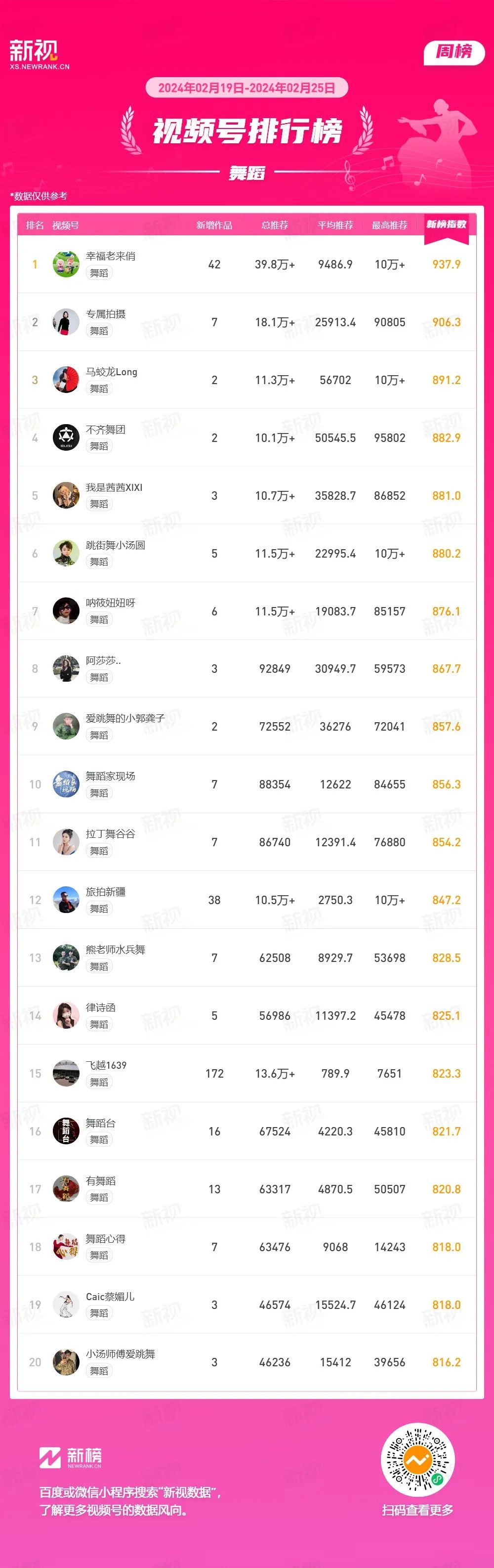The height and width of the screenshot is (1568, 494).
Task: Click the account name 我是茜茜XIXI
Action: (115, 487)
